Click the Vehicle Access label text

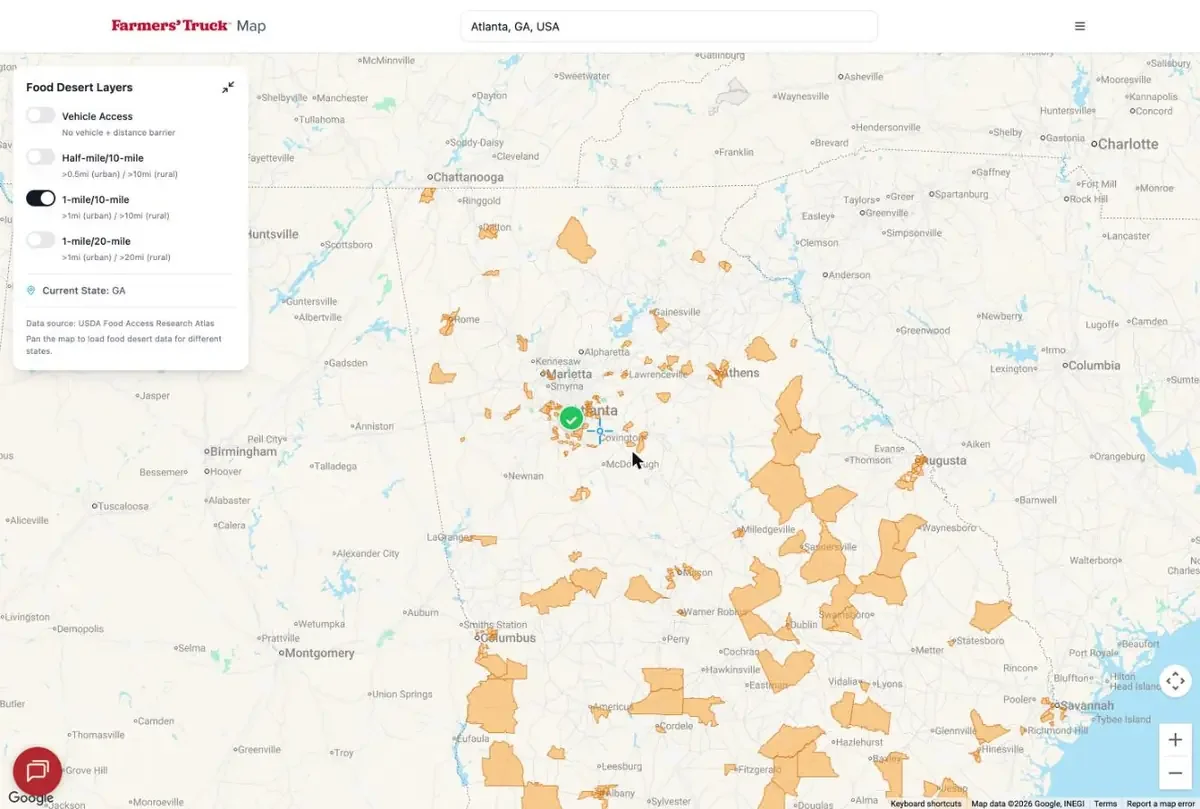point(97,116)
